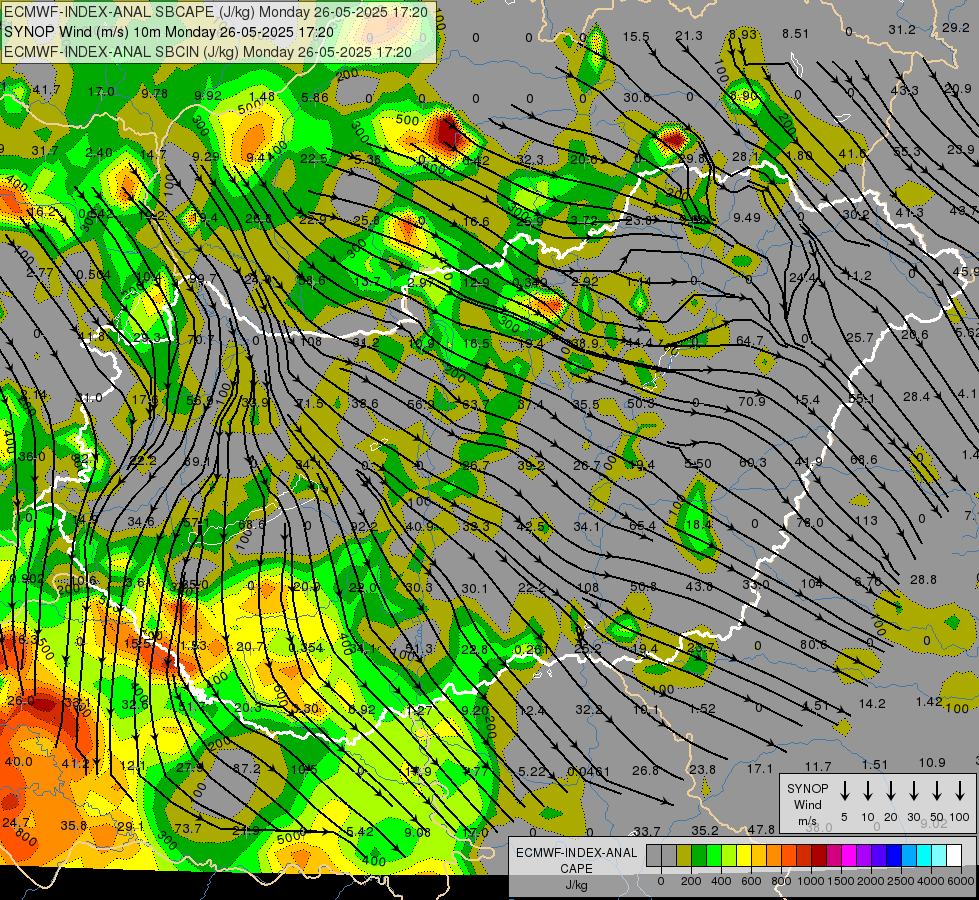979x900 pixels.
Task: Select the 0.0461 value on the map
Action: click(588, 772)
